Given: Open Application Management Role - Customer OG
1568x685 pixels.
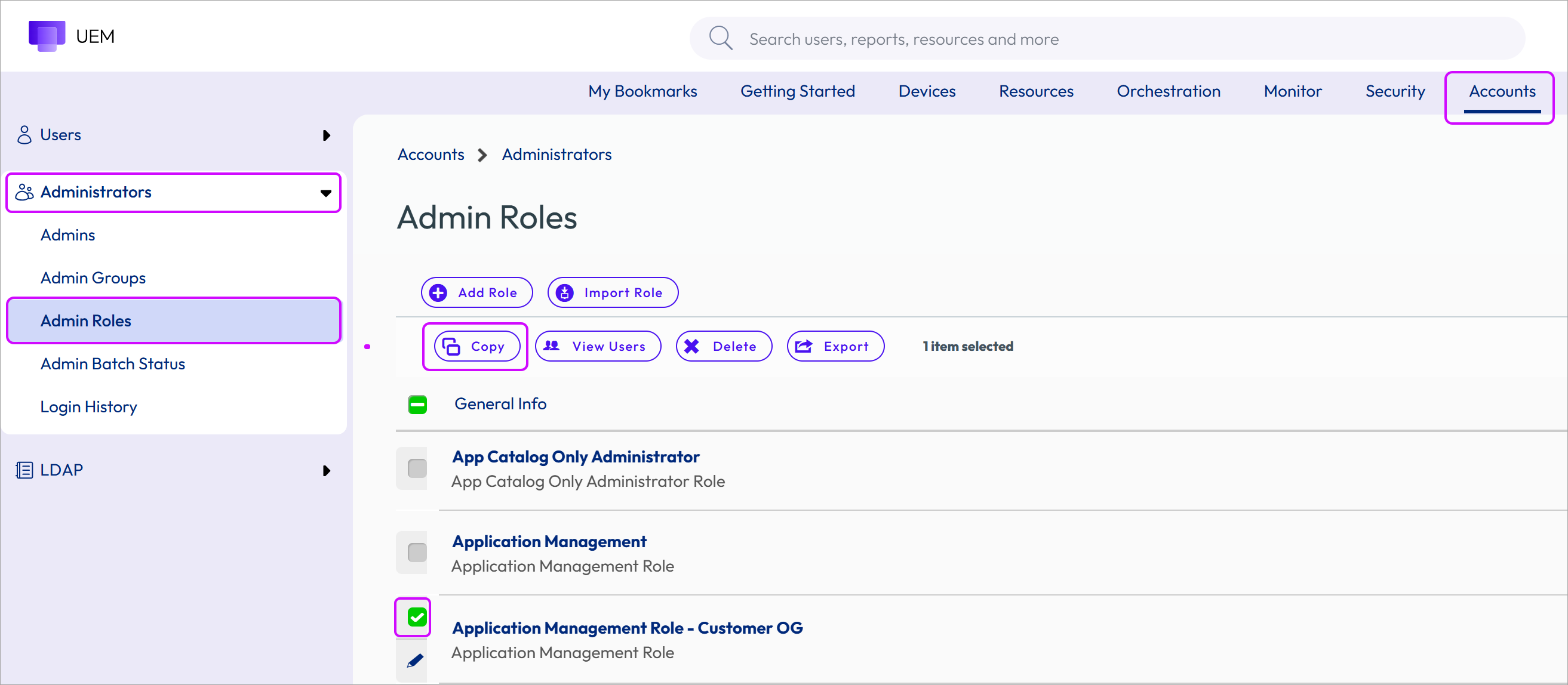Looking at the screenshot, I should point(627,628).
